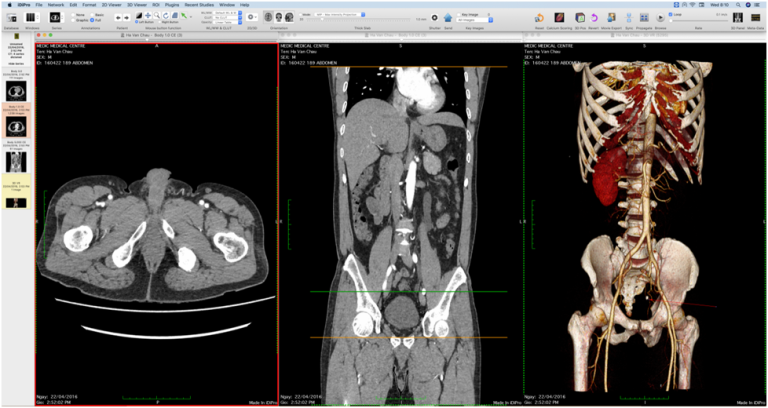This screenshot has height=408, width=768.
Task: Open the 3D Pos tool
Action: point(581,18)
